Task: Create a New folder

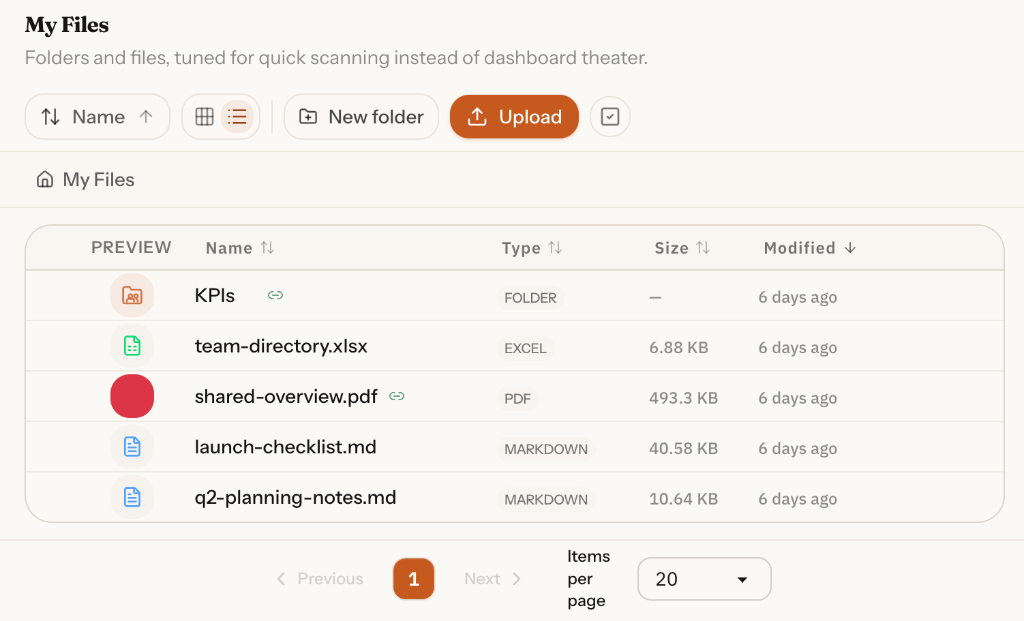Action: pyautogui.click(x=361, y=117)
